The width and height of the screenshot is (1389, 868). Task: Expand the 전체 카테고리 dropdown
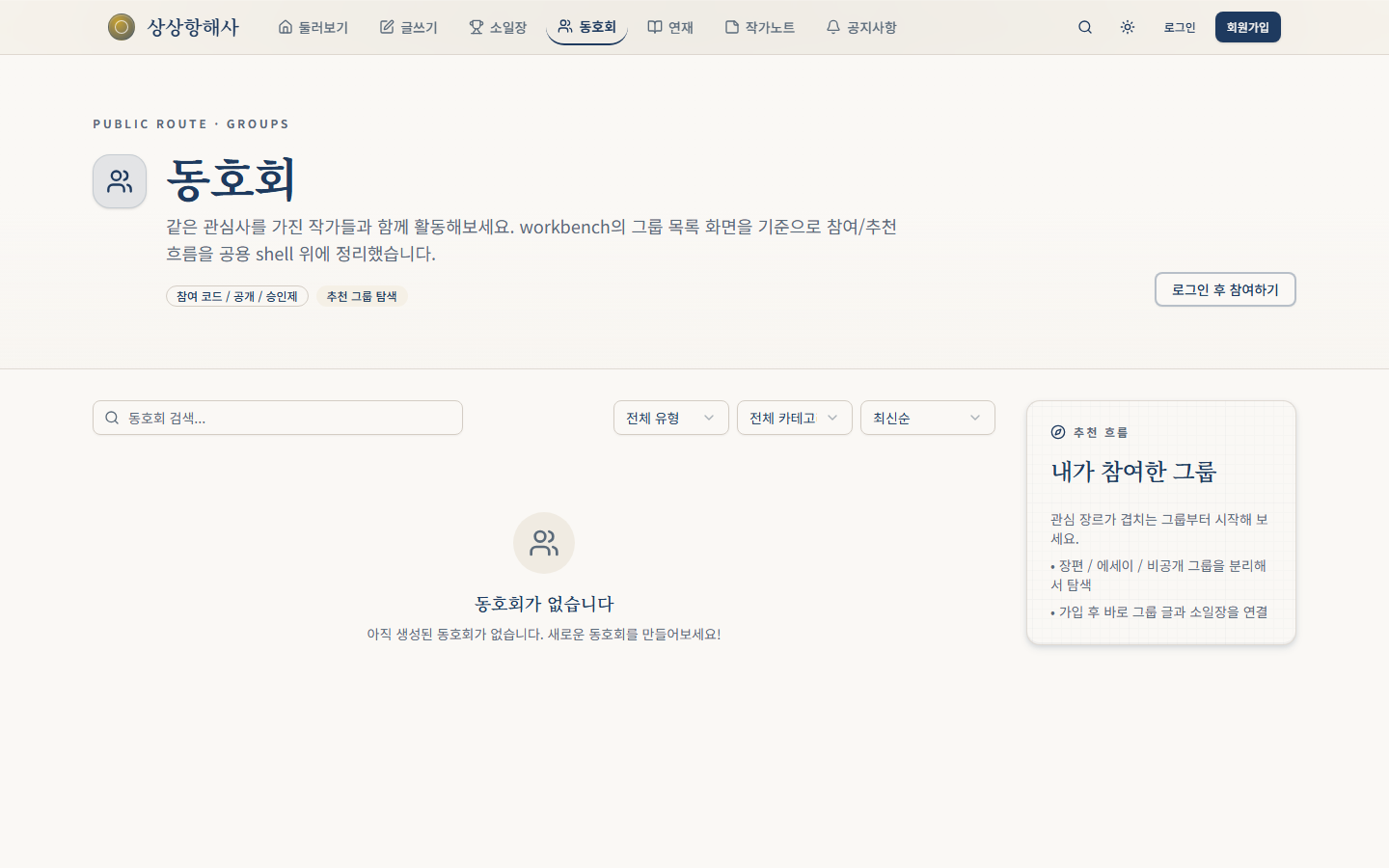pyautogui.click(x=795, y=418)
